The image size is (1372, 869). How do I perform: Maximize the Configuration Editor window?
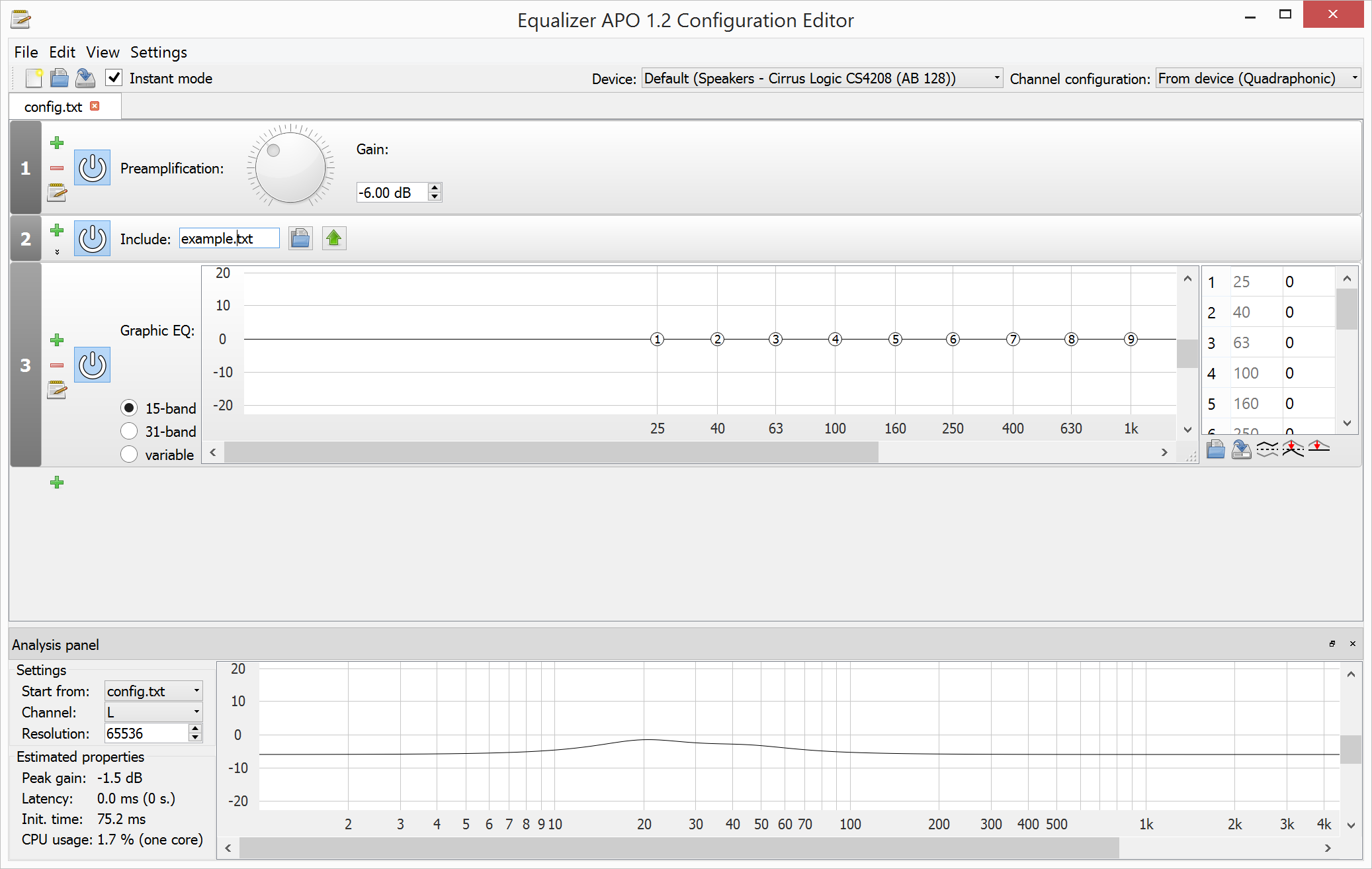tap(1285, 15)
